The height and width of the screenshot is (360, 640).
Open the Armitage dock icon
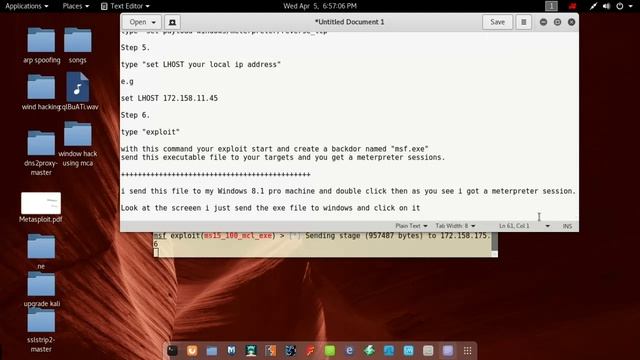click(x=251, y=350)
